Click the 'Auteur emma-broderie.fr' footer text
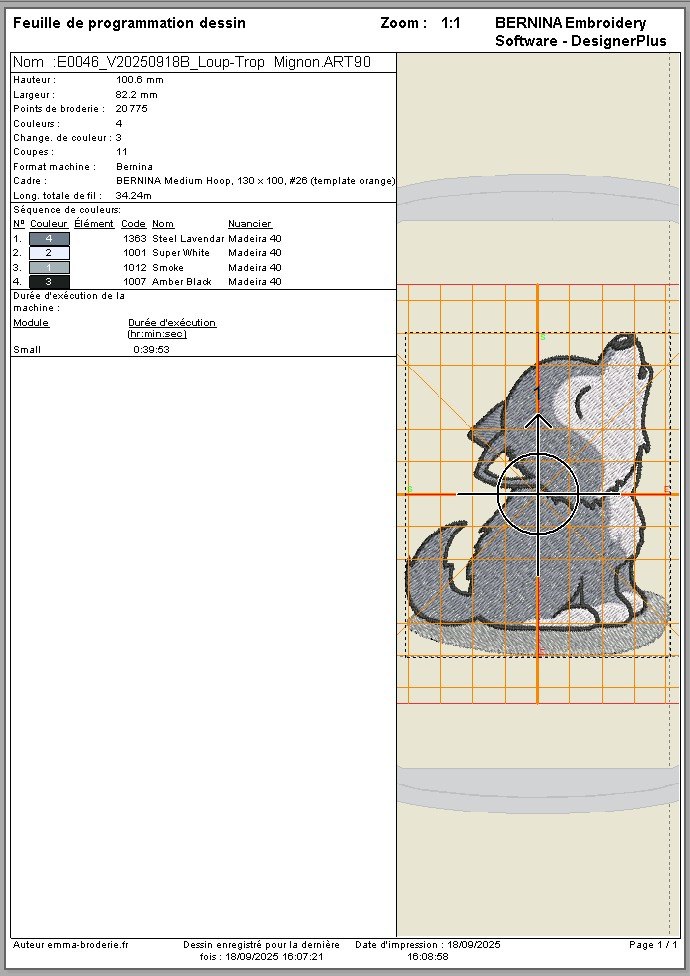Image resolution: width=690 pixels, height=976 pixels. [x=71, y=945]
